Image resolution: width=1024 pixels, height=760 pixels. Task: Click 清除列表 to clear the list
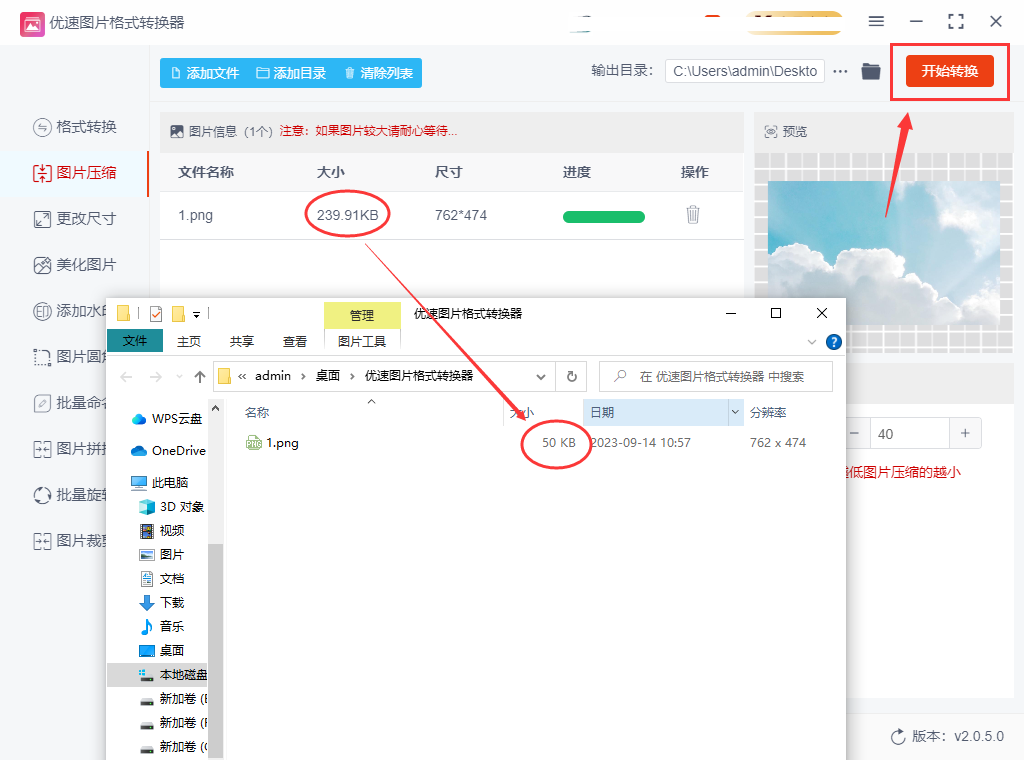pos(379,73)
